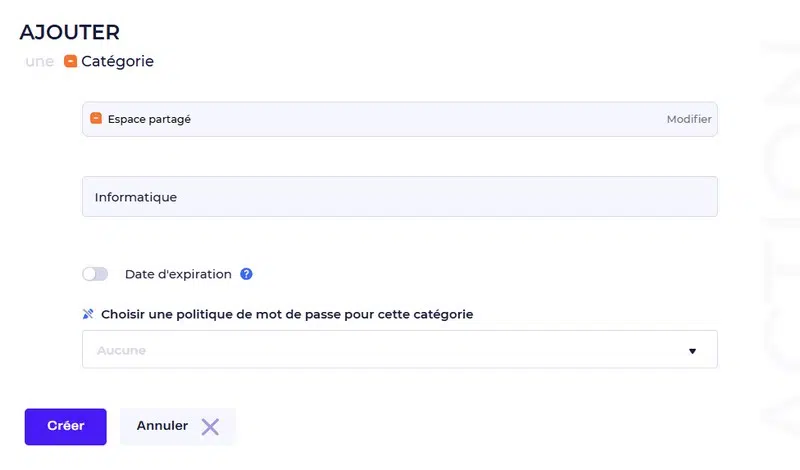Focus the Informatique name input field
This screenshot has width=800, height=470.
pos(399,197)
